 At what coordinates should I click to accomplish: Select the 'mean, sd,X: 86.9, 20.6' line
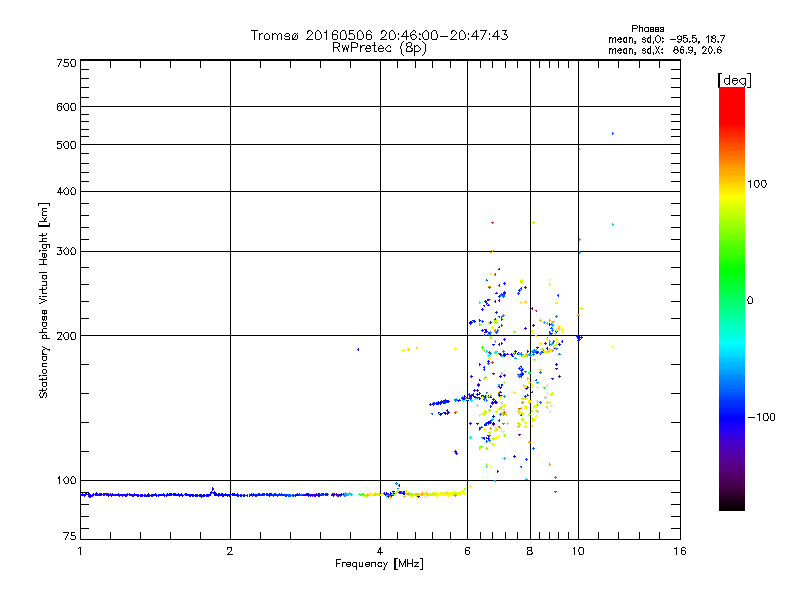(x=665, y=50)
